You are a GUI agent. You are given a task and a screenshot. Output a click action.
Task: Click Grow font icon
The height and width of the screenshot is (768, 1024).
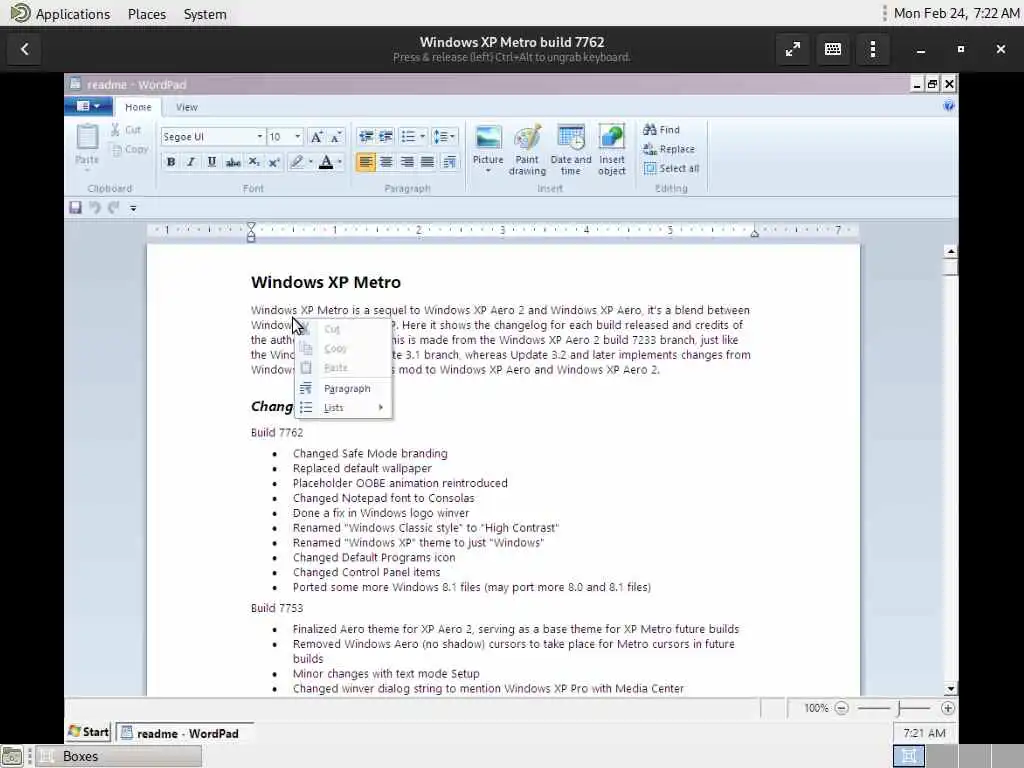(x=316, y=136)
